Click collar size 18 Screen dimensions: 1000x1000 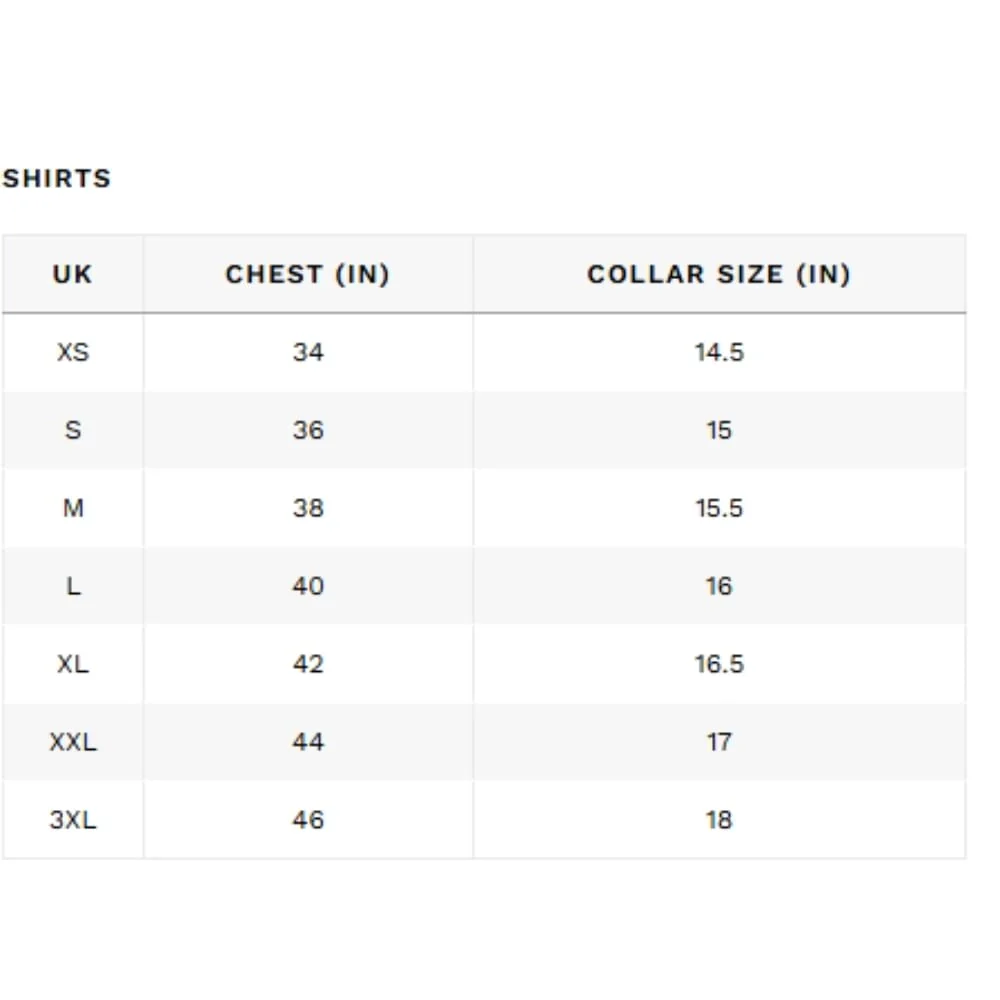[x=719, y=820]
